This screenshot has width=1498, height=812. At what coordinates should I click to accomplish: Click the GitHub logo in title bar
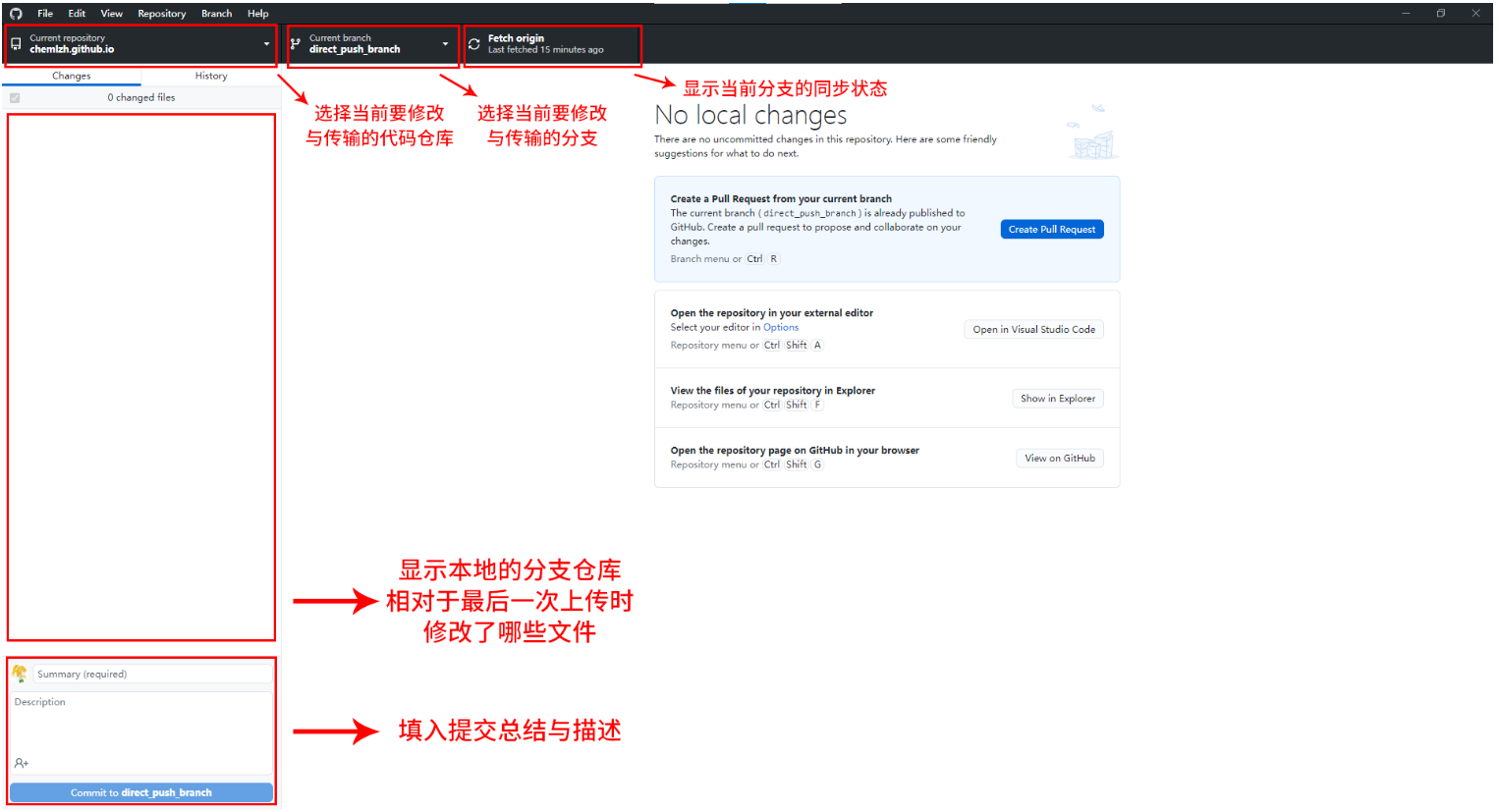[x=16, y=14]
